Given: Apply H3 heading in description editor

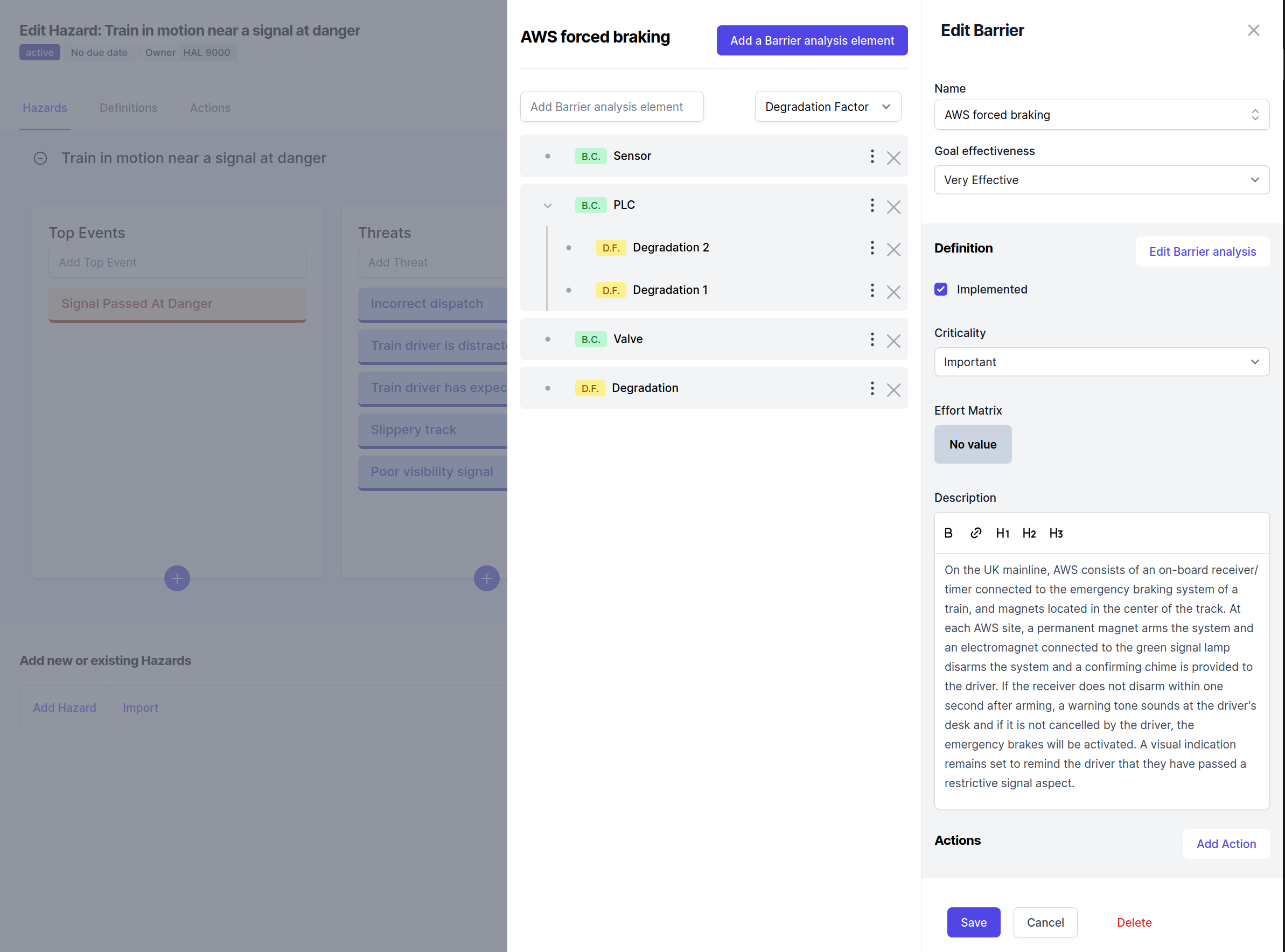Looking at the screenshot, I should pos(1056,533).
